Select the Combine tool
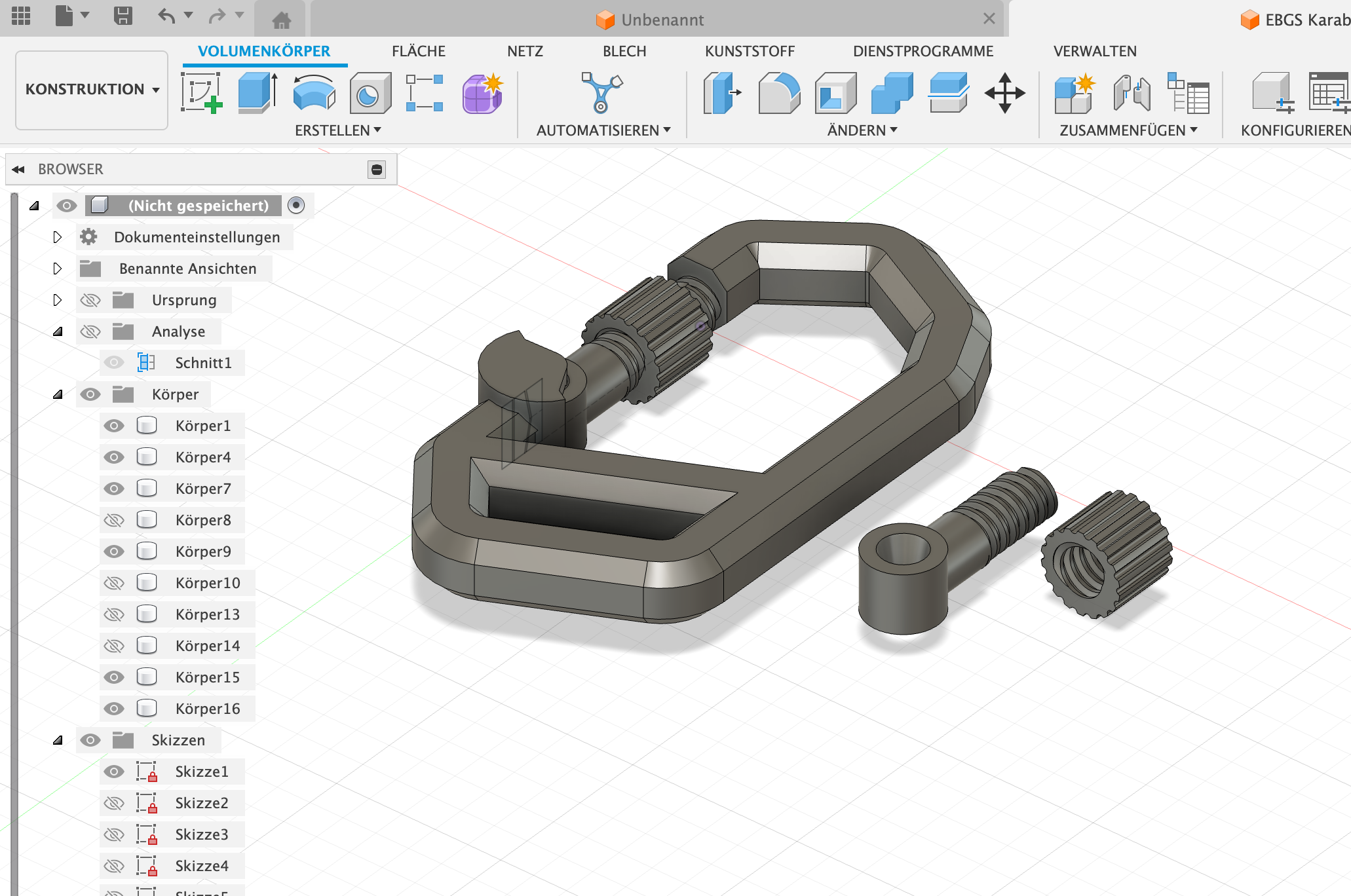1351x896 pixels. (x=892, y=94)
